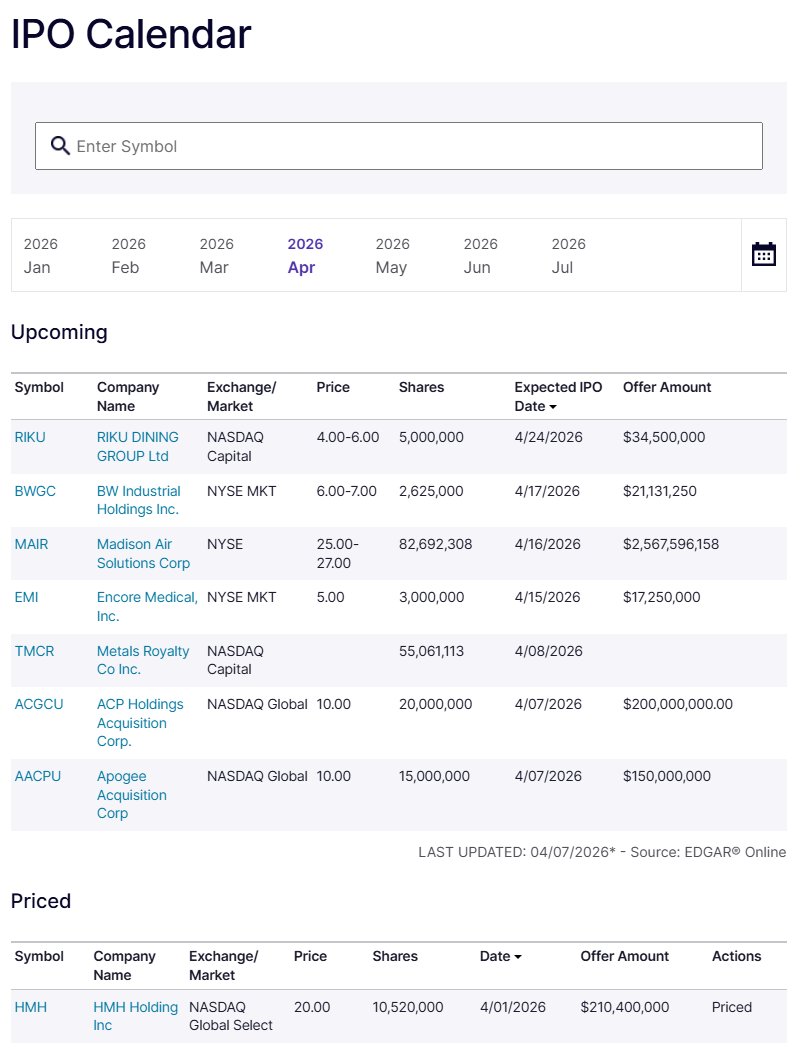Click the 25.00-27.00 price range for MAIR
This screenshot has width=800, height=1059.
click(x=338, y=553)
